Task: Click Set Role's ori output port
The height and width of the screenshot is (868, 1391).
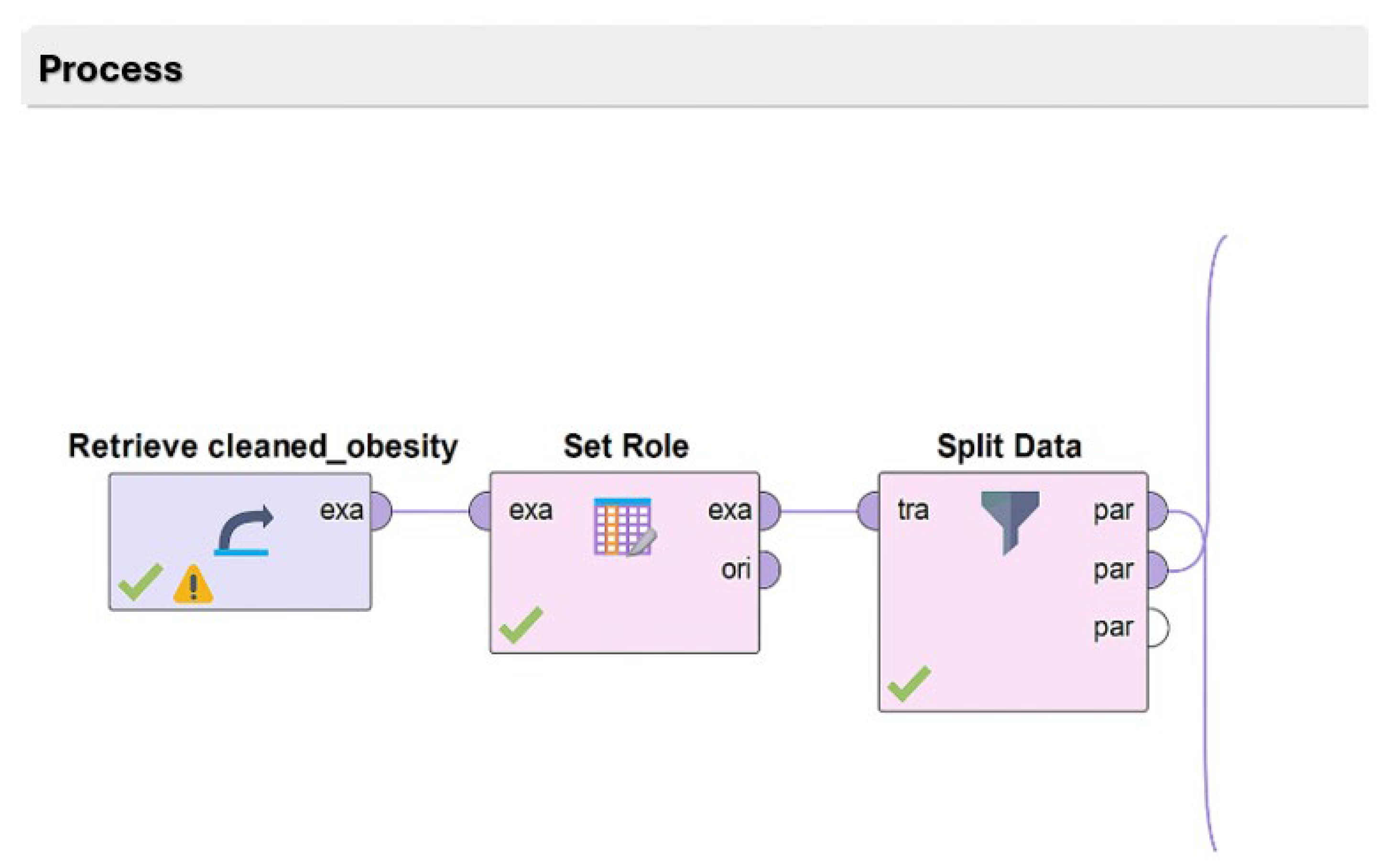Action: [x=769, y=570]
